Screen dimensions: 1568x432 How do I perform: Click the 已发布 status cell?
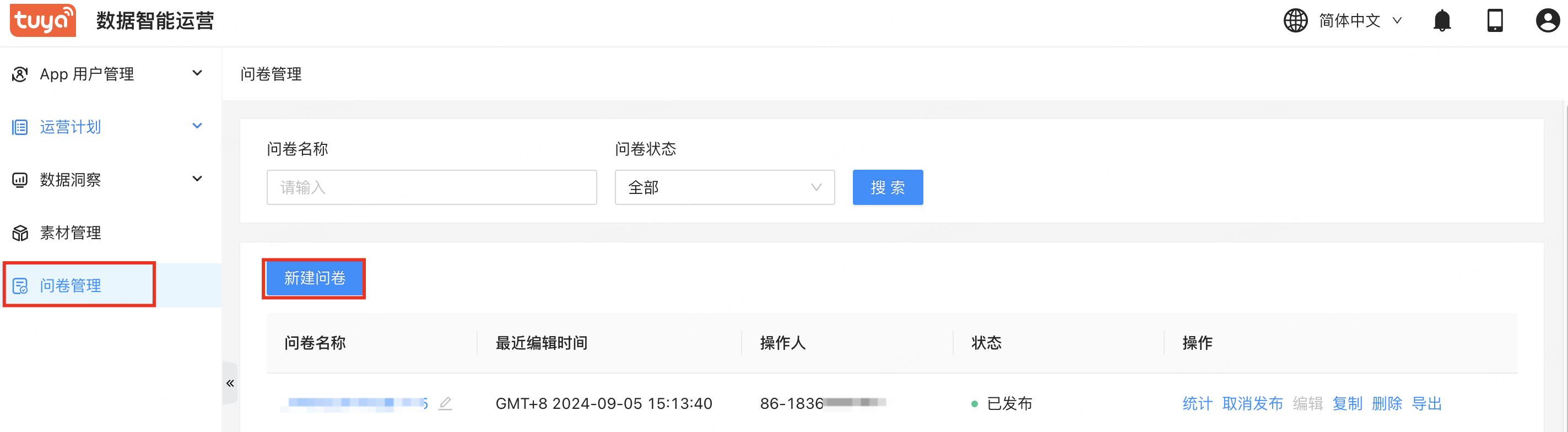click(x=1002, y=403)
